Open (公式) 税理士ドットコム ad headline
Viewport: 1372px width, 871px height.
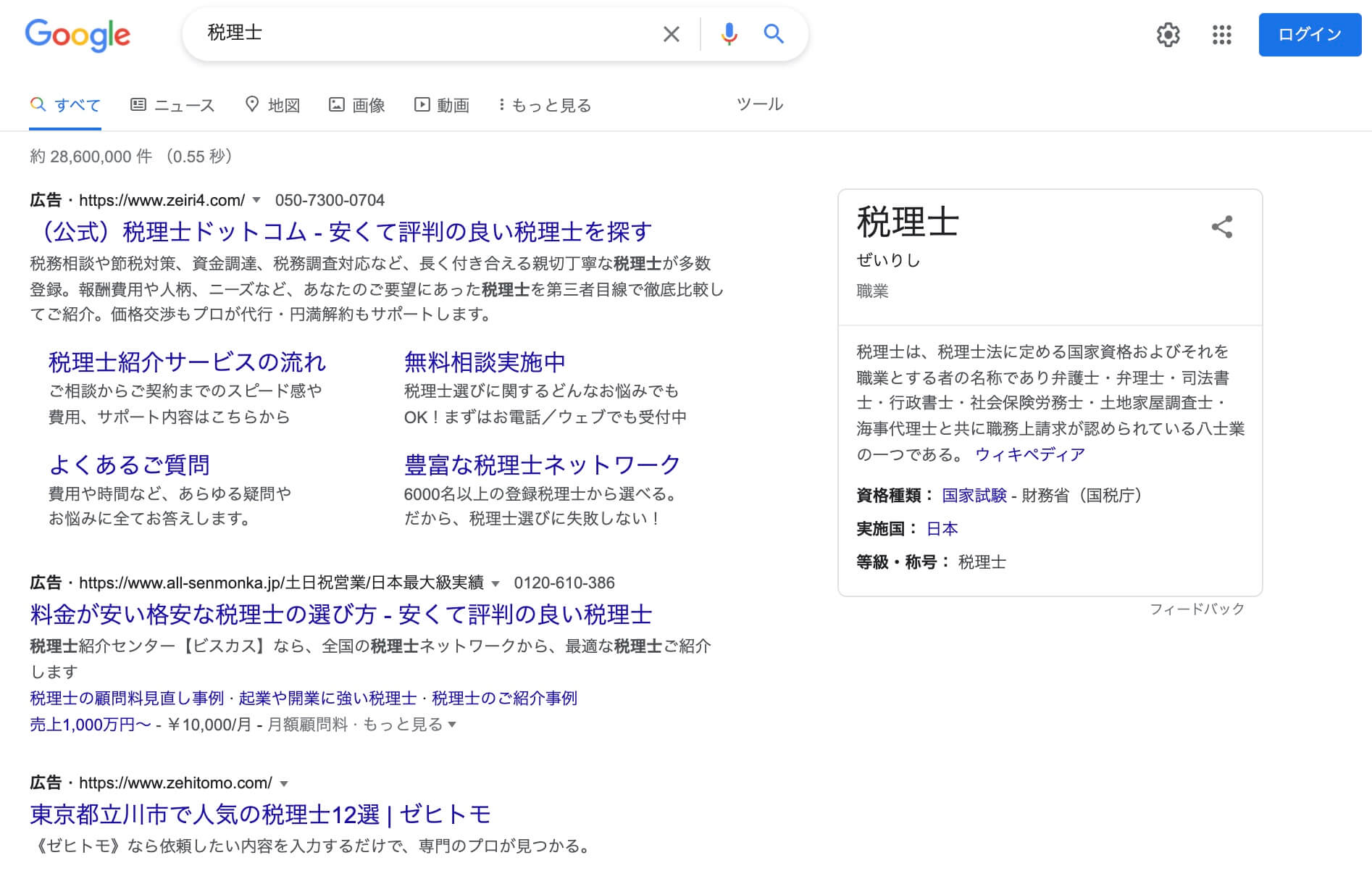(341, 232)
